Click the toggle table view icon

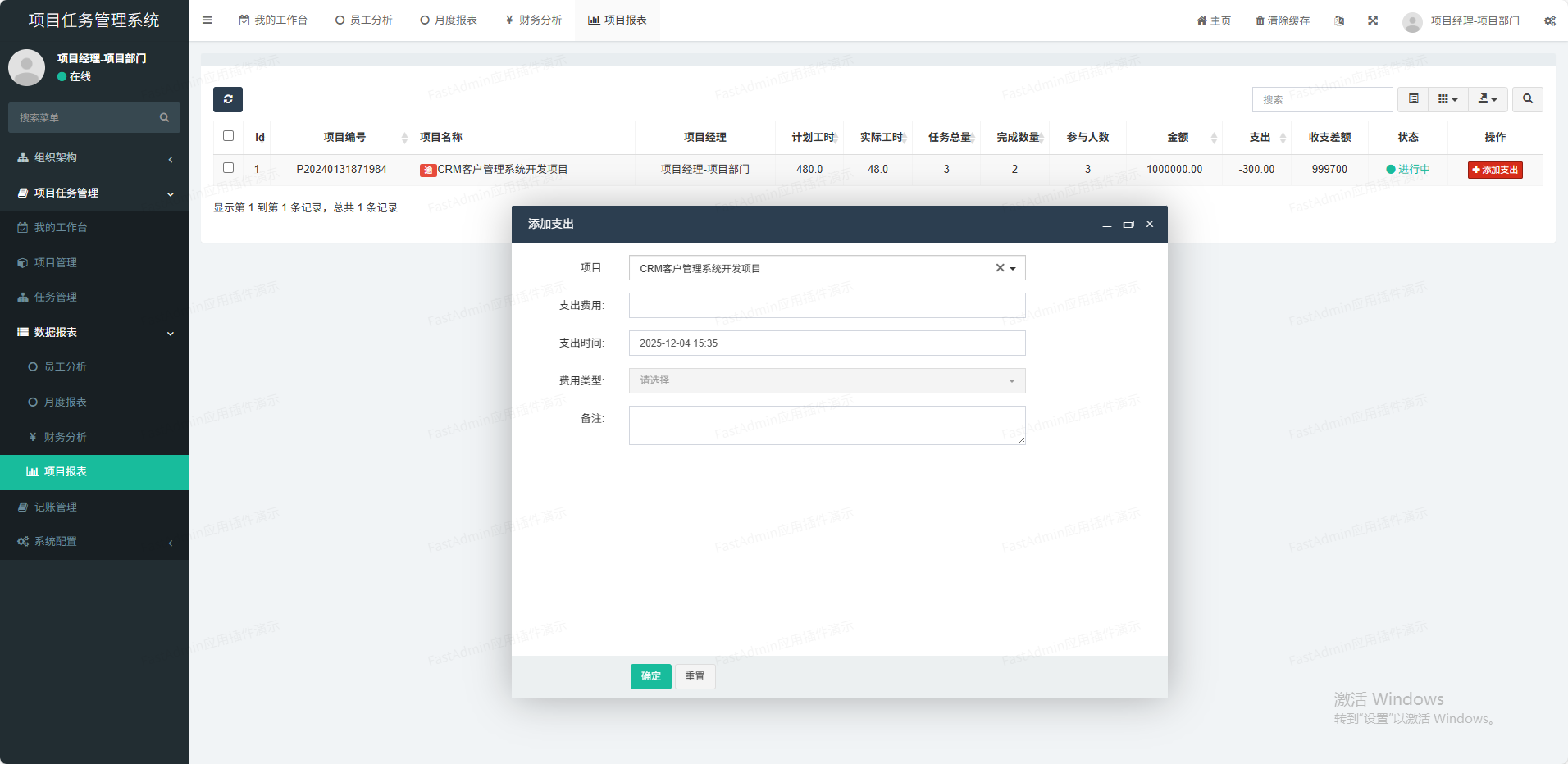point(1413,99)
